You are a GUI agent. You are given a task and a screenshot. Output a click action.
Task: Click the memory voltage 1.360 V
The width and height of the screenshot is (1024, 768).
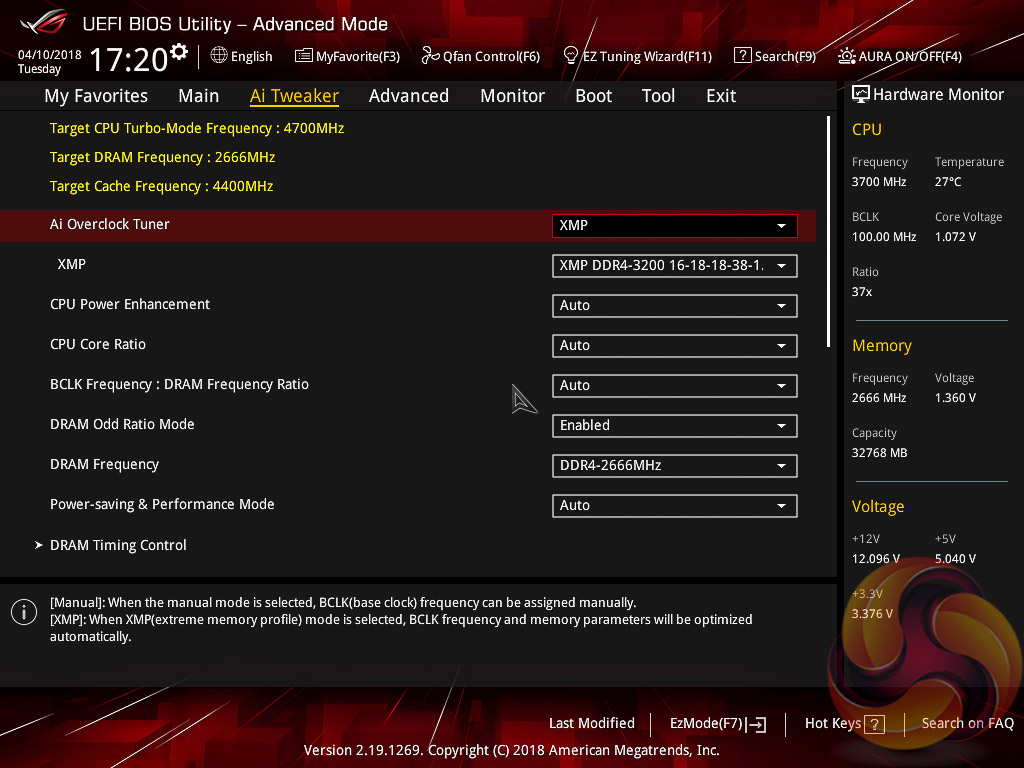[955, 398]
